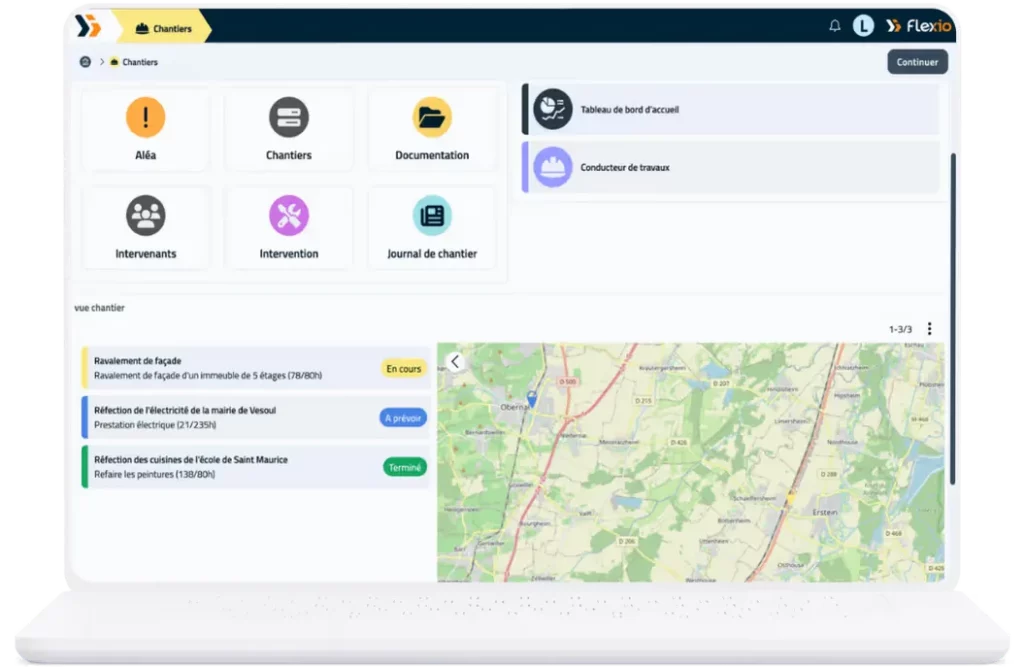This screenshot has width=1024, height=667.
Task: Click the Conducteur de travaux helmet icon
Action: pos(552,167)
